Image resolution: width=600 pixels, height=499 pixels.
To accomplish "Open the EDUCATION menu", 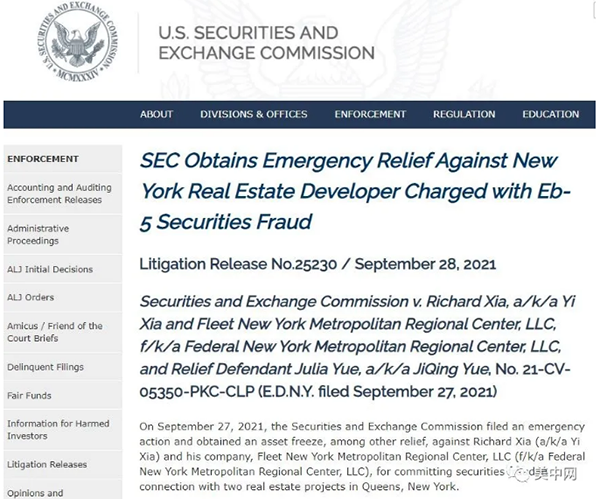I will pyautogui.click(x=550, y=114).
